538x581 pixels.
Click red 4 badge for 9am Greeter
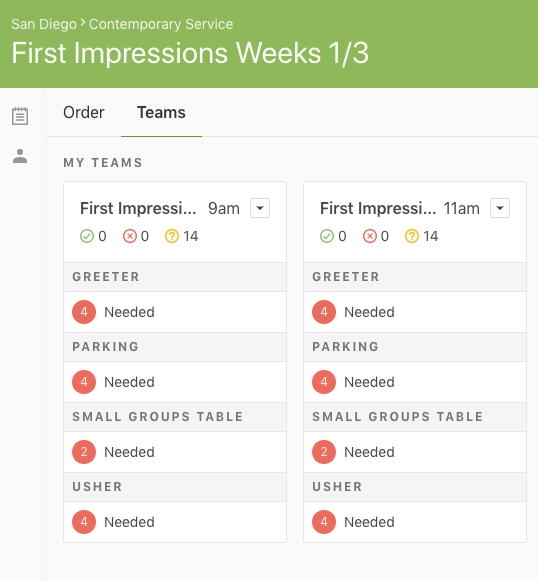pyautogui.click(x=84, y=312)
